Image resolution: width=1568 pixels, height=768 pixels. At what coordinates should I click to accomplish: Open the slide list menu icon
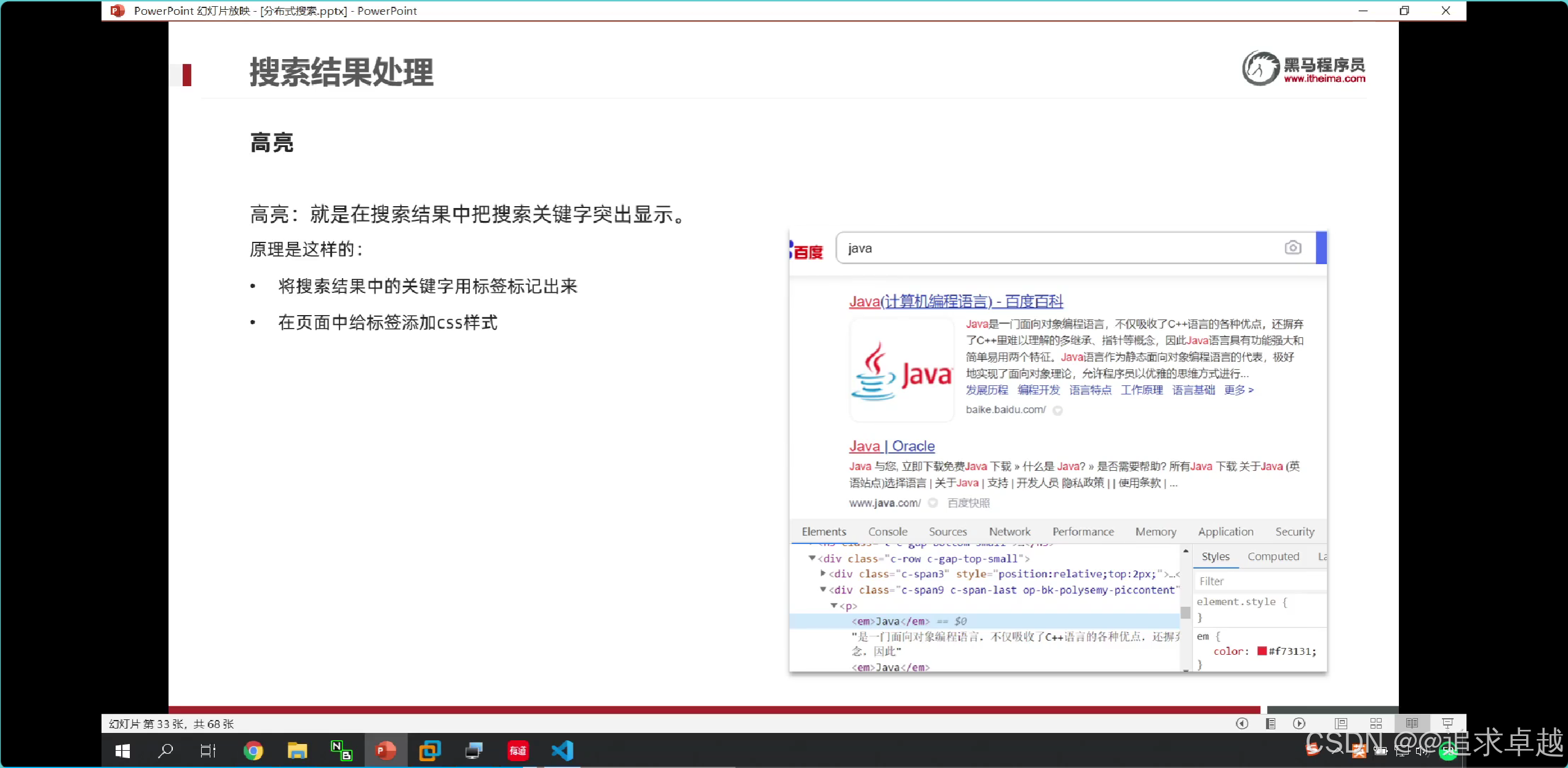(1270, 724)
